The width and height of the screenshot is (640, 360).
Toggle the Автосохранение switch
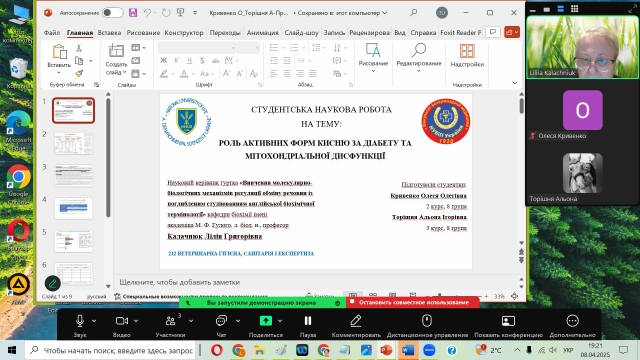coord(113,13)
